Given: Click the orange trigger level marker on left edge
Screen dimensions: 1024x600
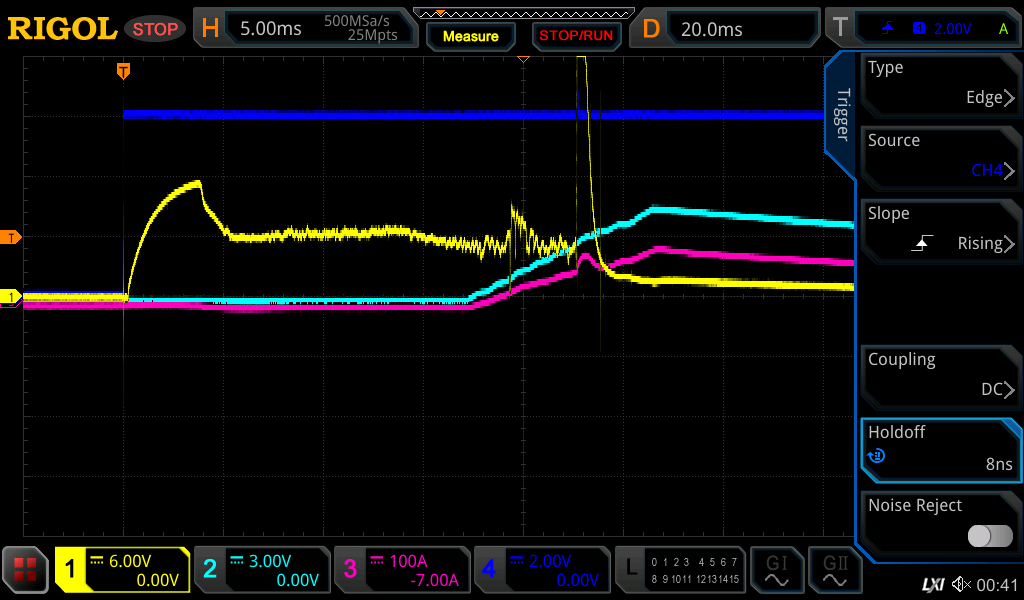Looking at the screenshot, I should point(12,237).
